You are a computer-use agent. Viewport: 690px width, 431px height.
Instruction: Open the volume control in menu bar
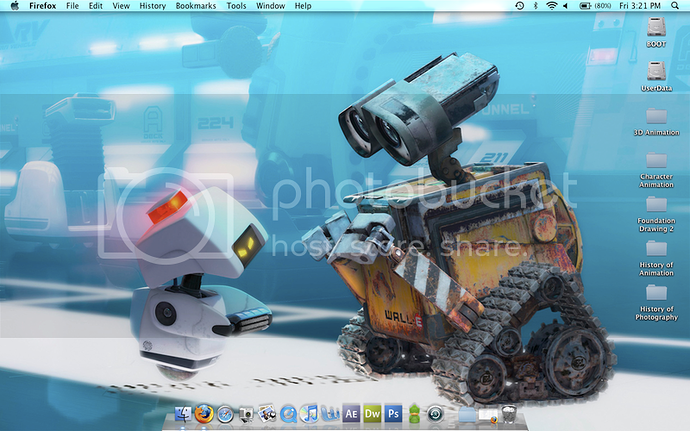tap(567, 6)
